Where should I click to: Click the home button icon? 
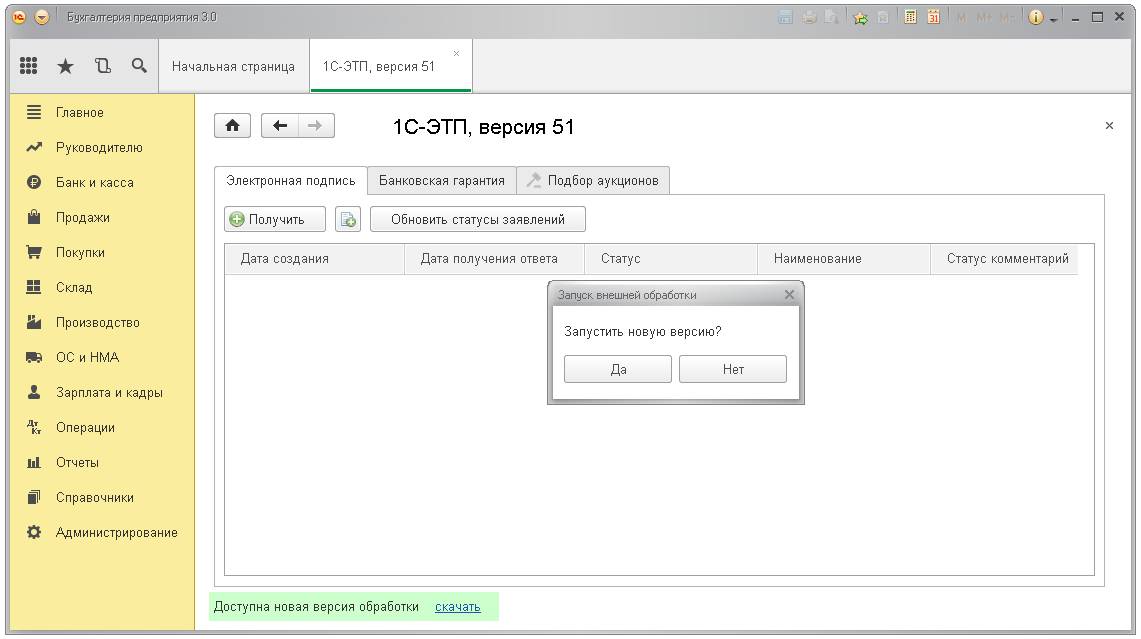[x=232, y=126]
